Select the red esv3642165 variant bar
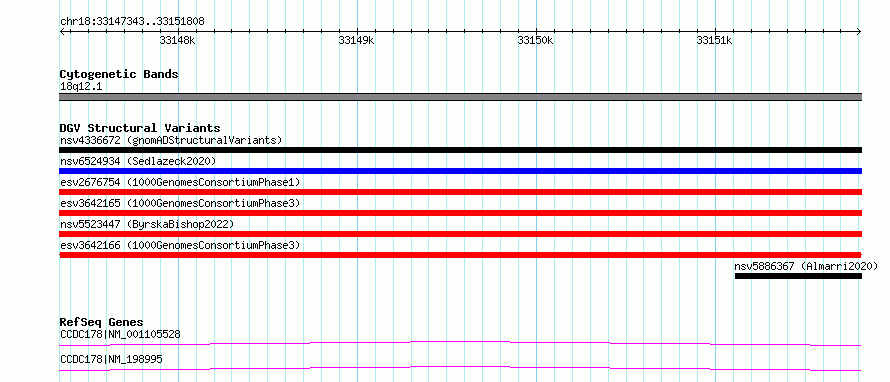890x382 pixels. tap(460, 213)
